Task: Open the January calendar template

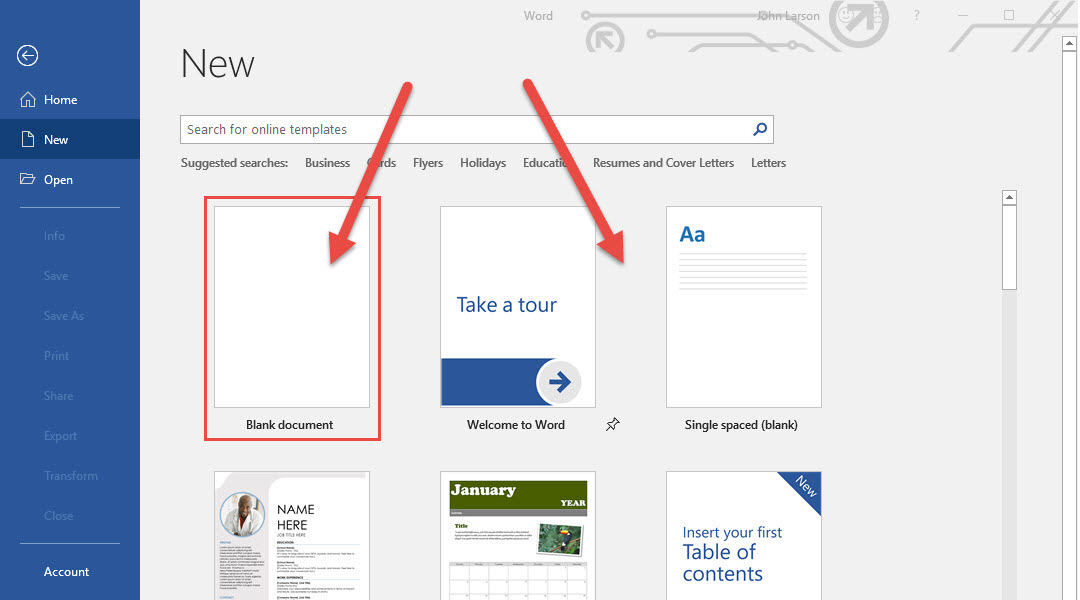Action: 517,535
